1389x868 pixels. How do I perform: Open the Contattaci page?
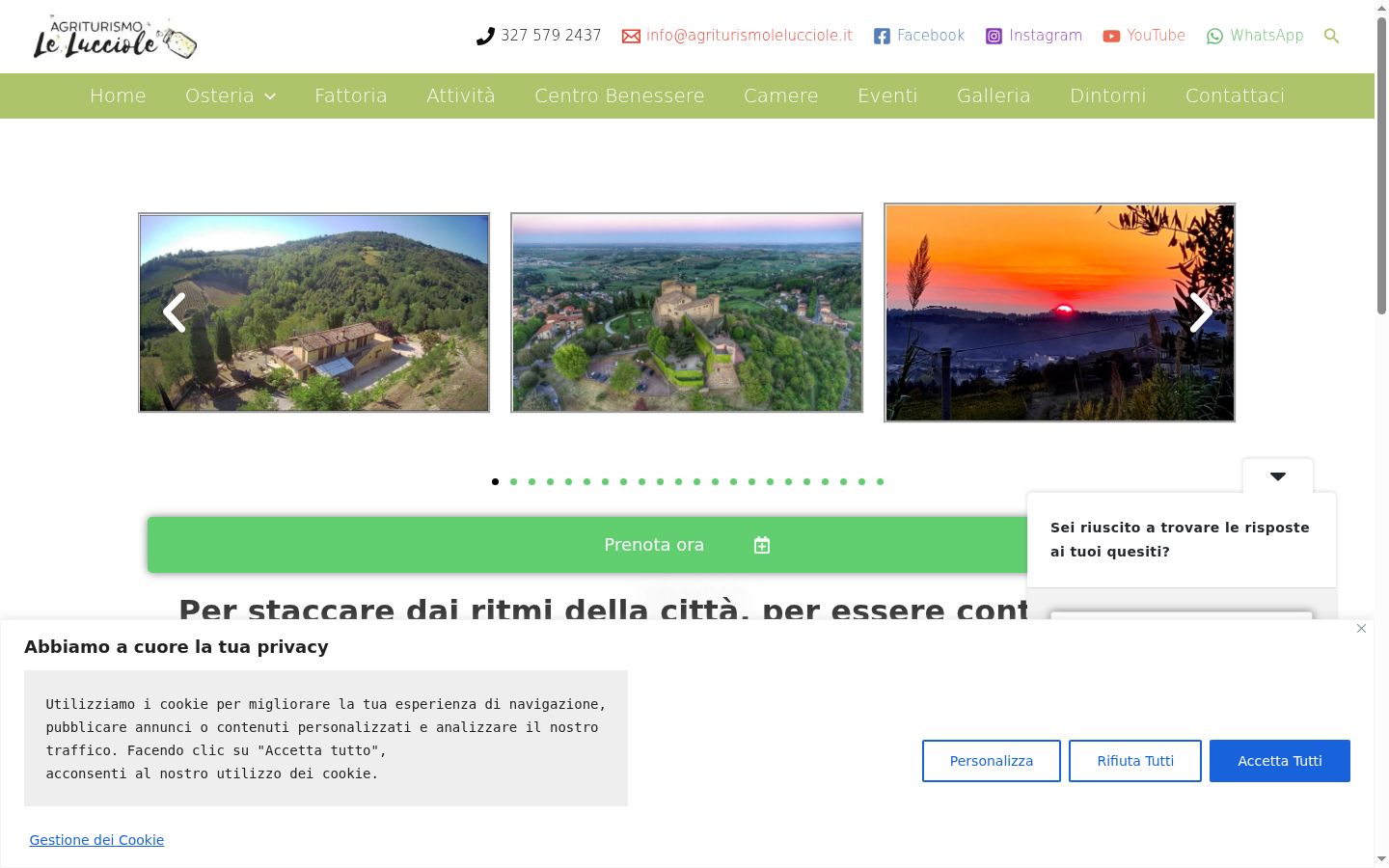pos(1235,95)
